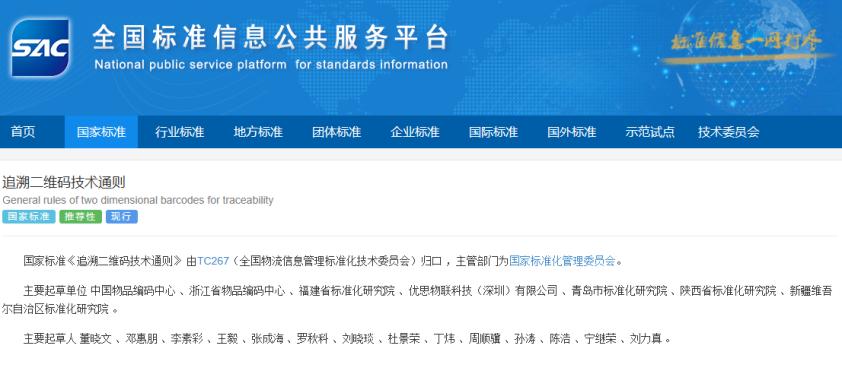Open 国家标准化管理委员会 link
The height and width of the screenshot is (371, 842).
[x=562, y=261]
